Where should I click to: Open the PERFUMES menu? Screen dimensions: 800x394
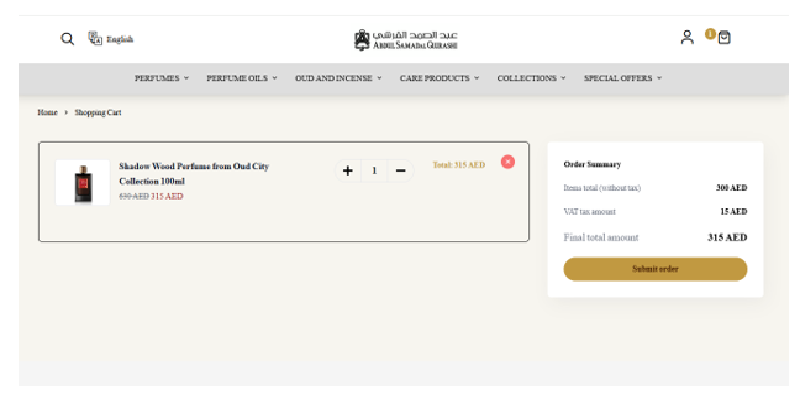click(x=157, y=78)
